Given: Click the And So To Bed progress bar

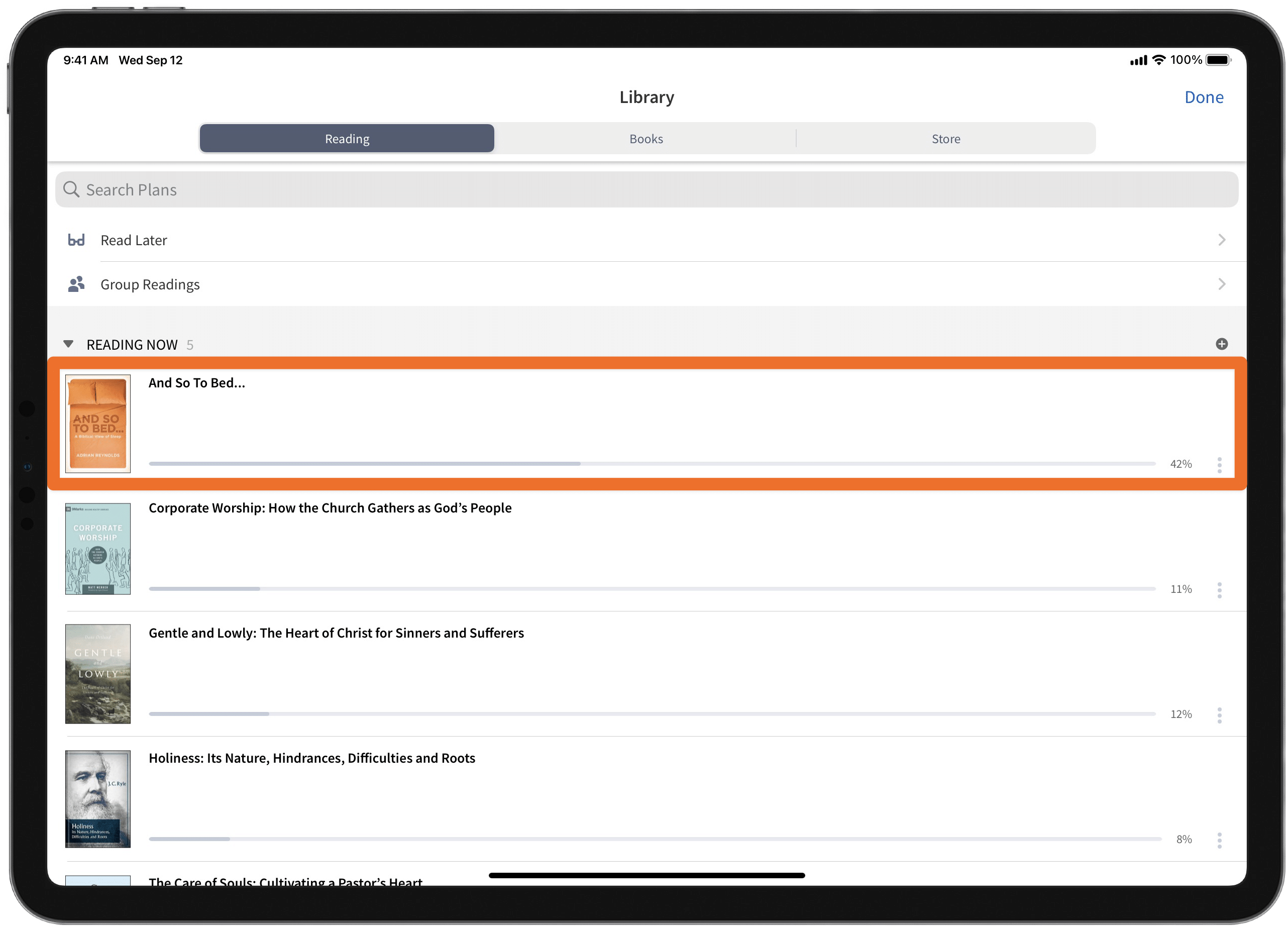Looking at the screenshot, I should point(652,464).
